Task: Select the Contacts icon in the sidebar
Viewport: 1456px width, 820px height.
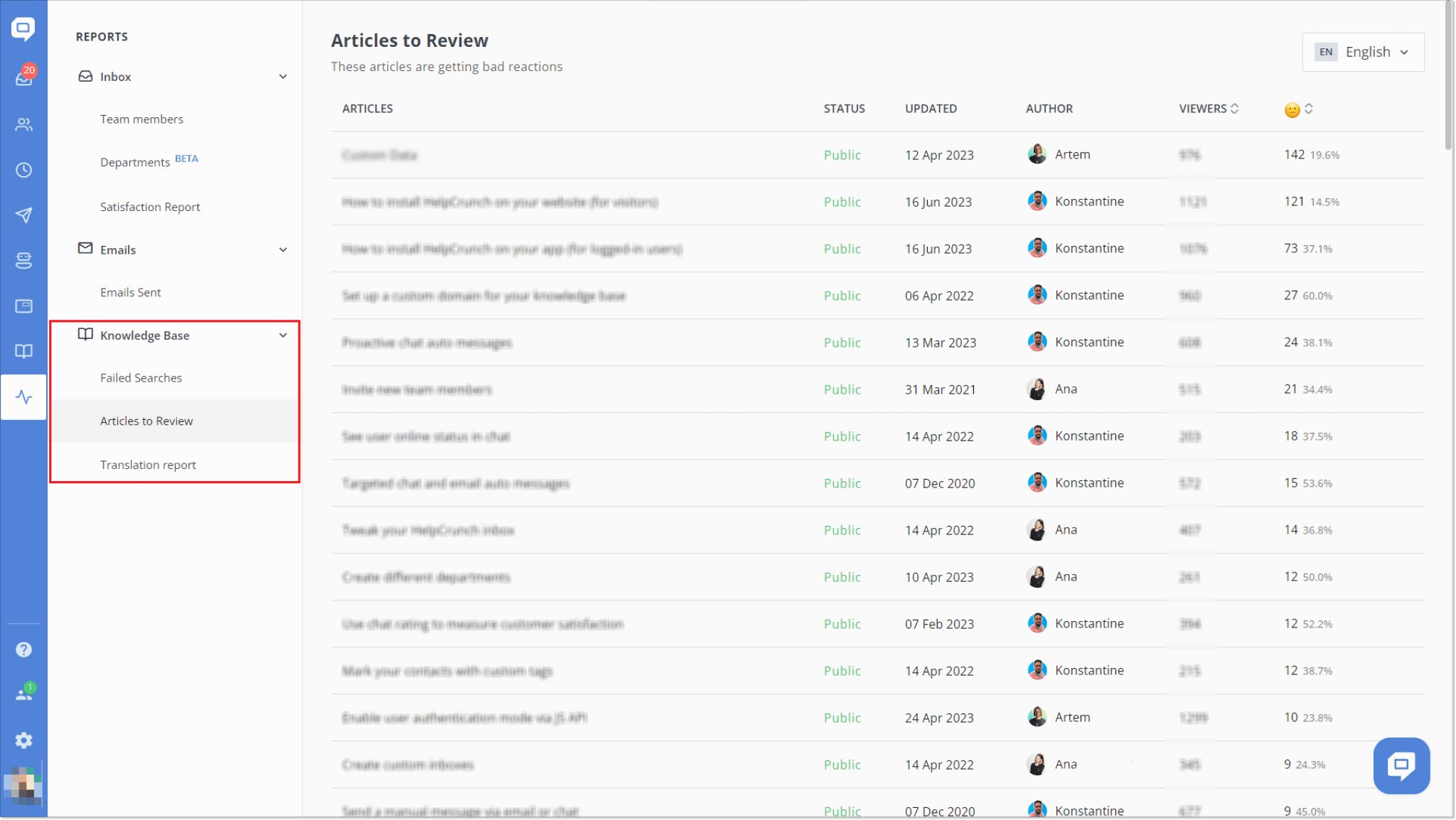Action: [x=24, y=124]
